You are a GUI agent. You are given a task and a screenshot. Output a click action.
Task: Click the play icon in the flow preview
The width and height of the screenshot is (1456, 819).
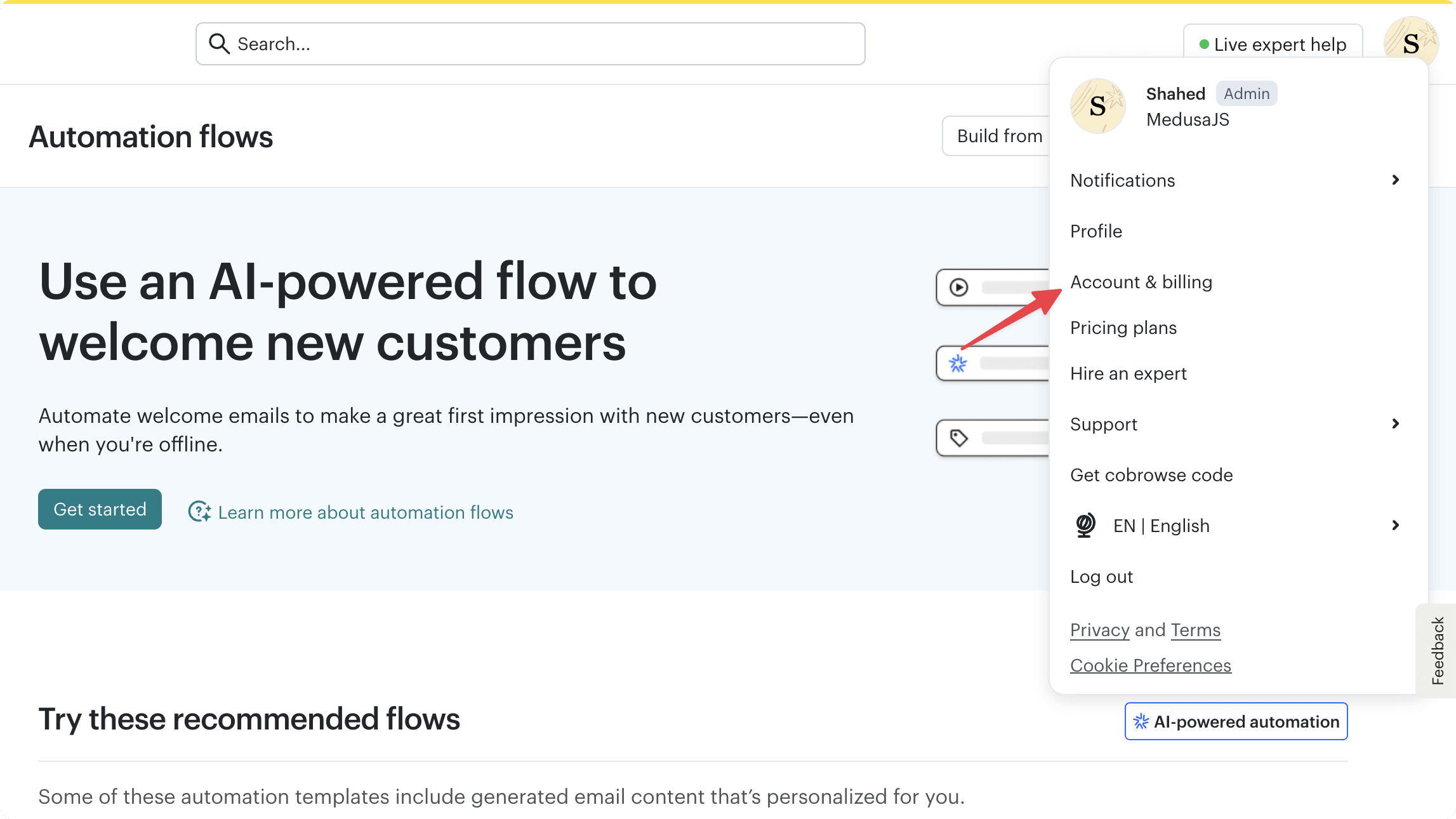[959, 287]
